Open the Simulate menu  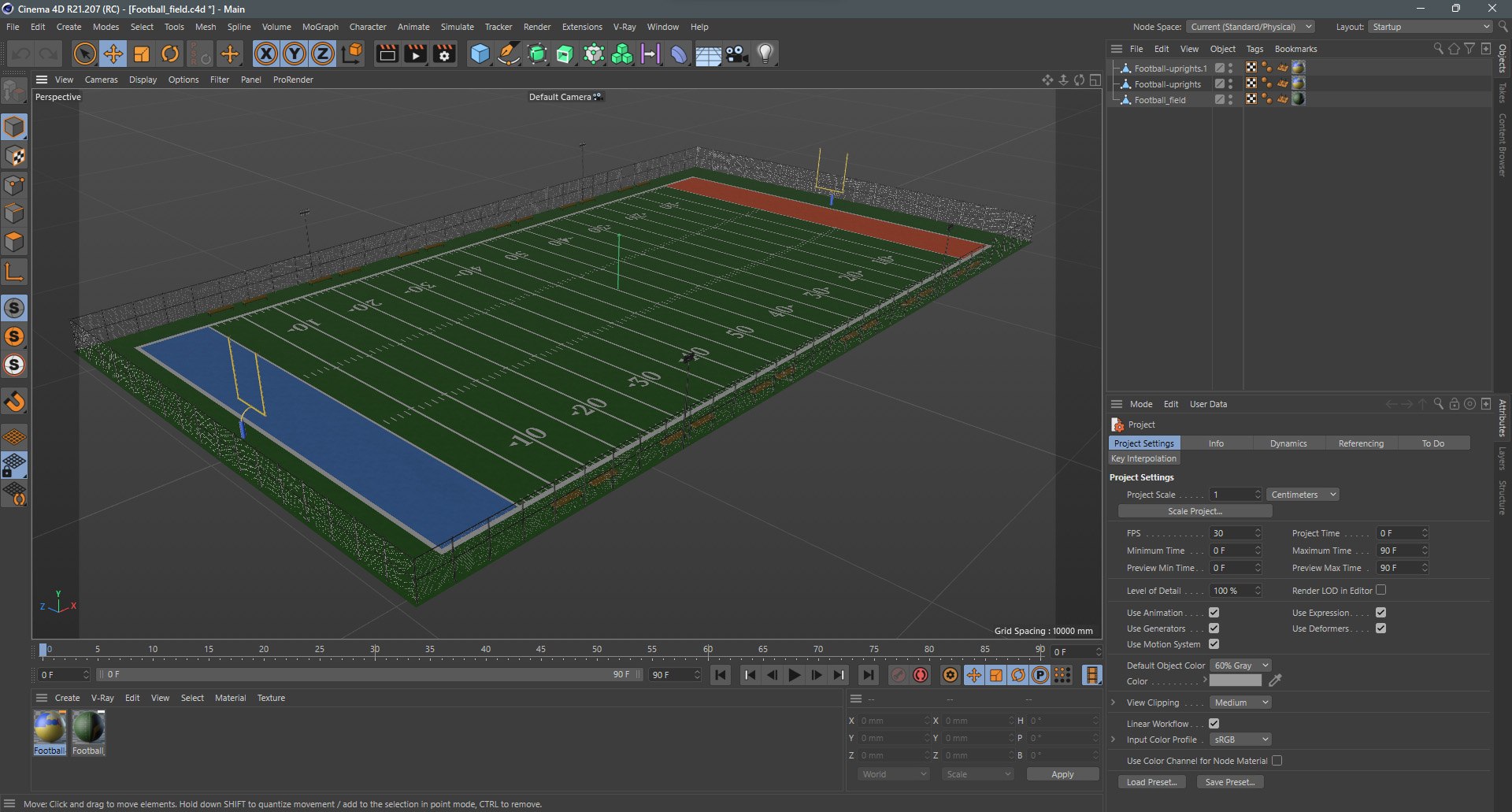click(x=457, y=27)
